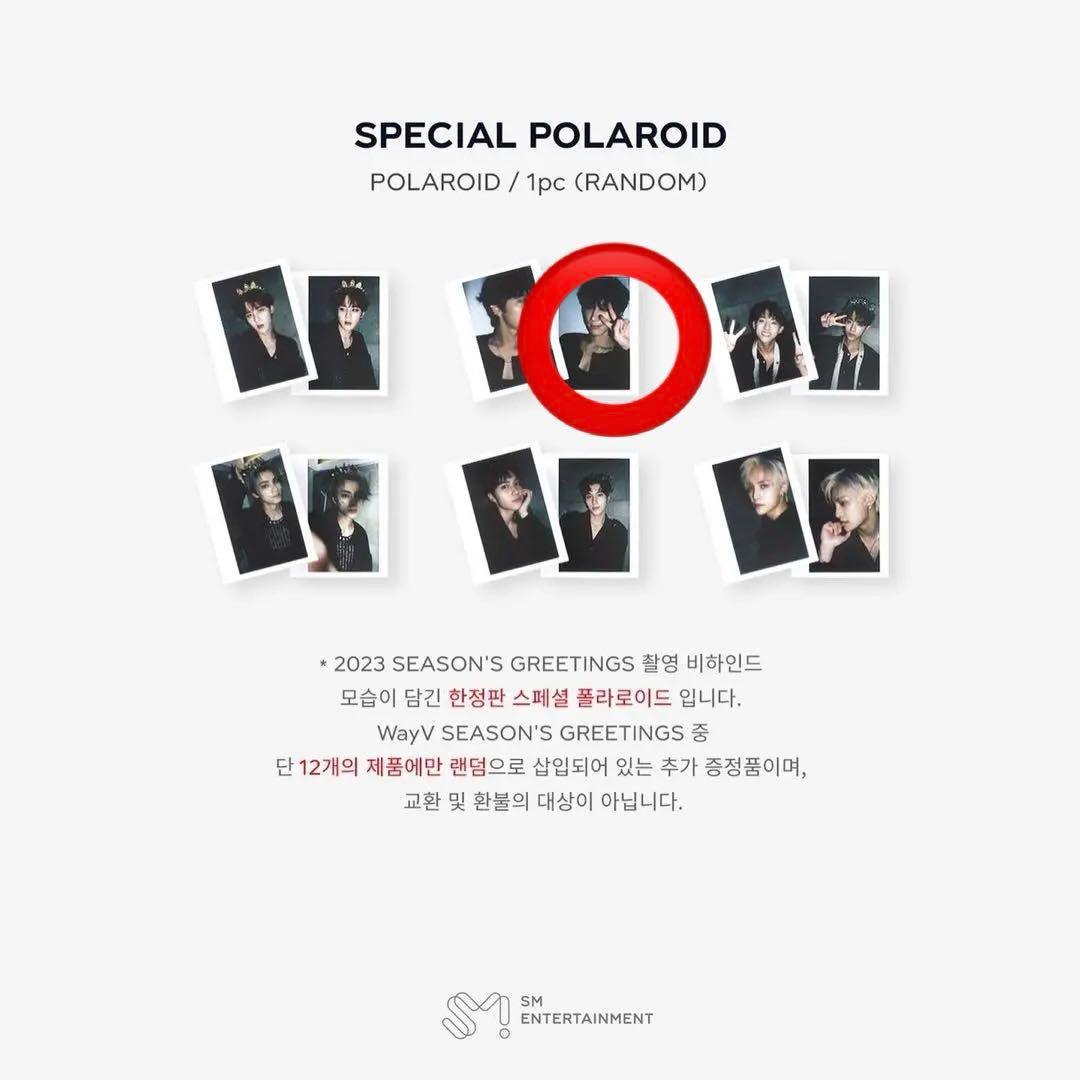Click the SM Entertainment logo symbol
This screenshot has height=1080, width=1080.
tap(476, 1013)
